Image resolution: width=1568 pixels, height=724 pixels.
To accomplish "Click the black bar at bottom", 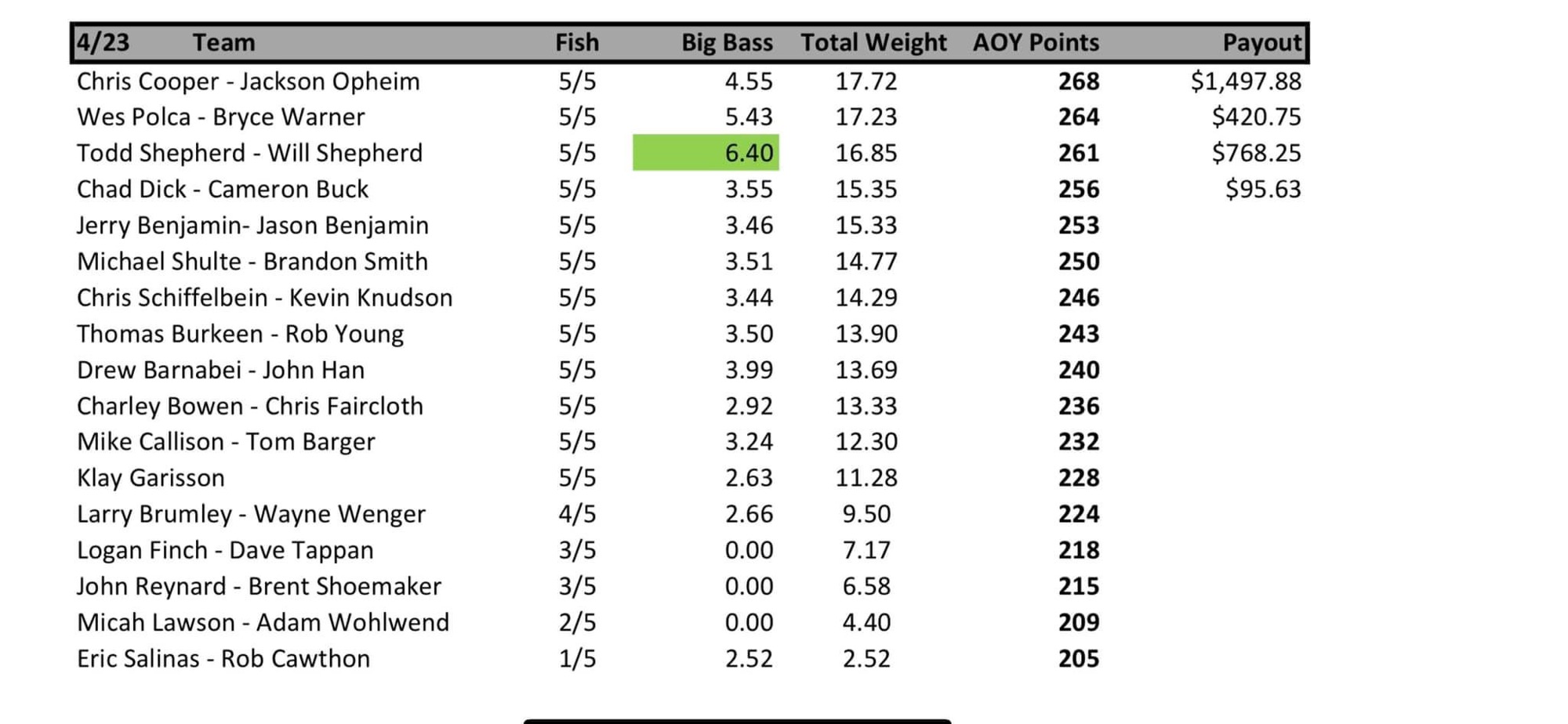I will (x=737, y=720).
